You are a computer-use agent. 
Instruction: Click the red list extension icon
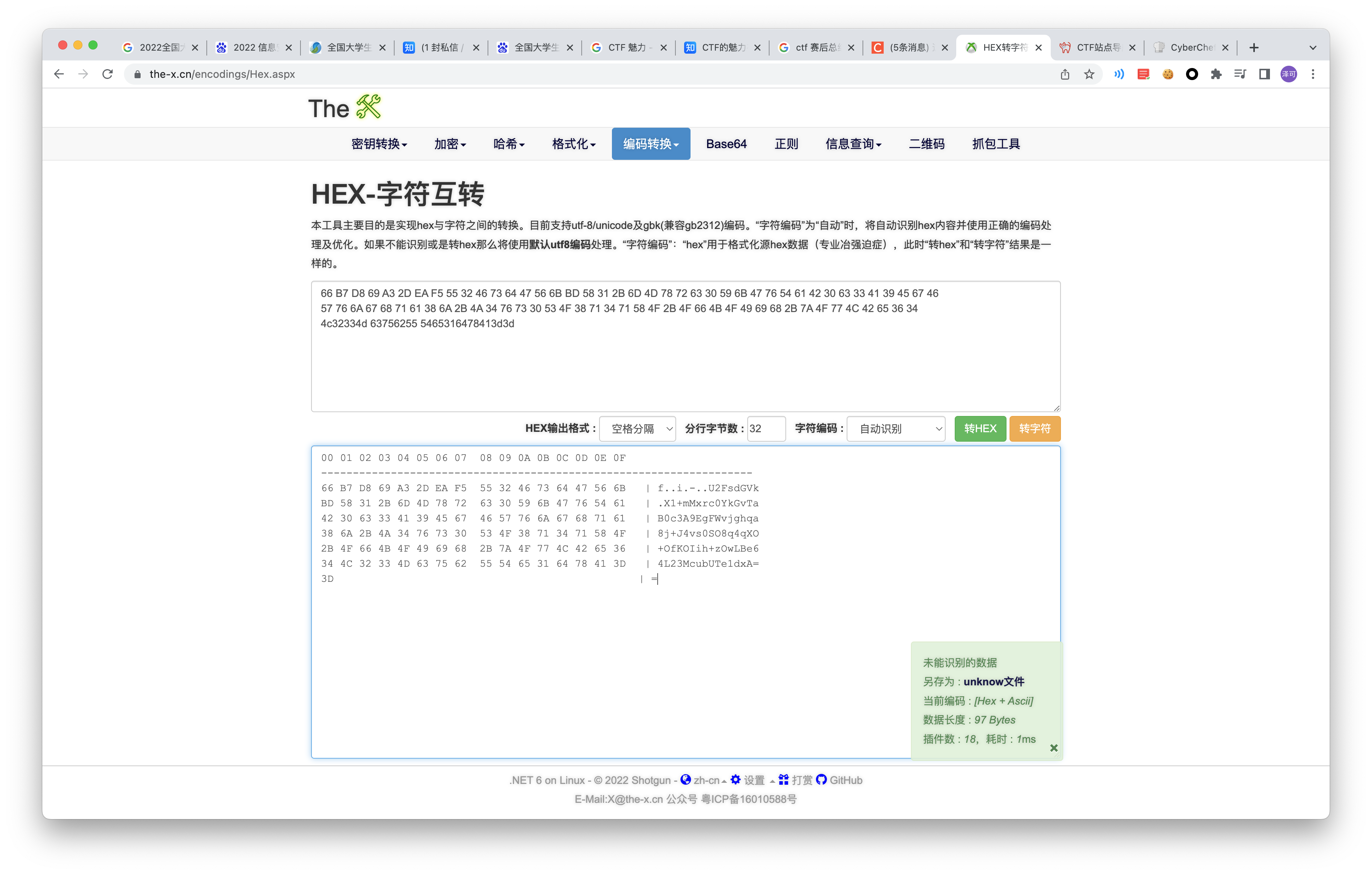click(x=1143, y=74)
